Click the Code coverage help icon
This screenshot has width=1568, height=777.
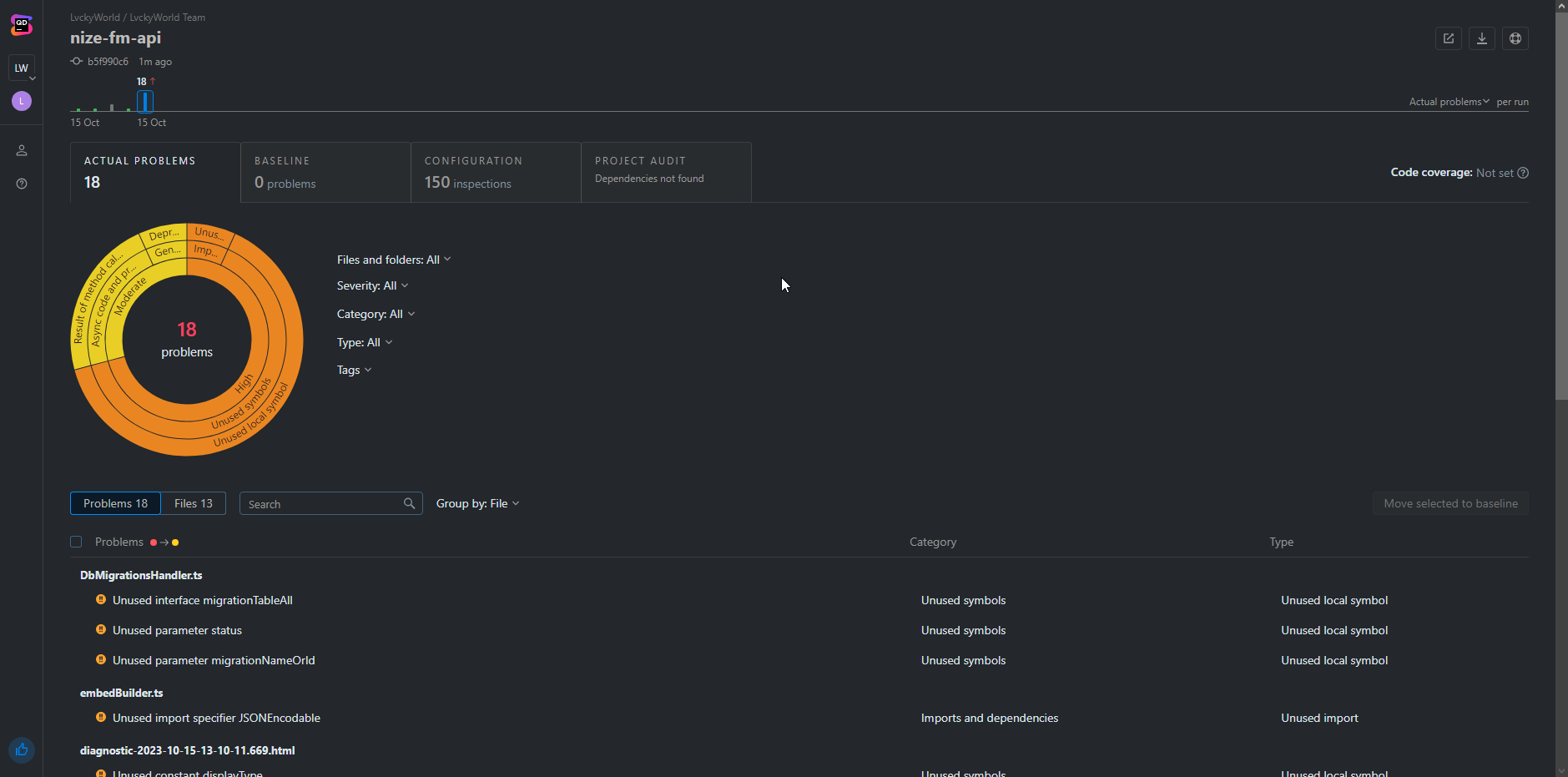pyautogui.click(x=1523, y=173)
